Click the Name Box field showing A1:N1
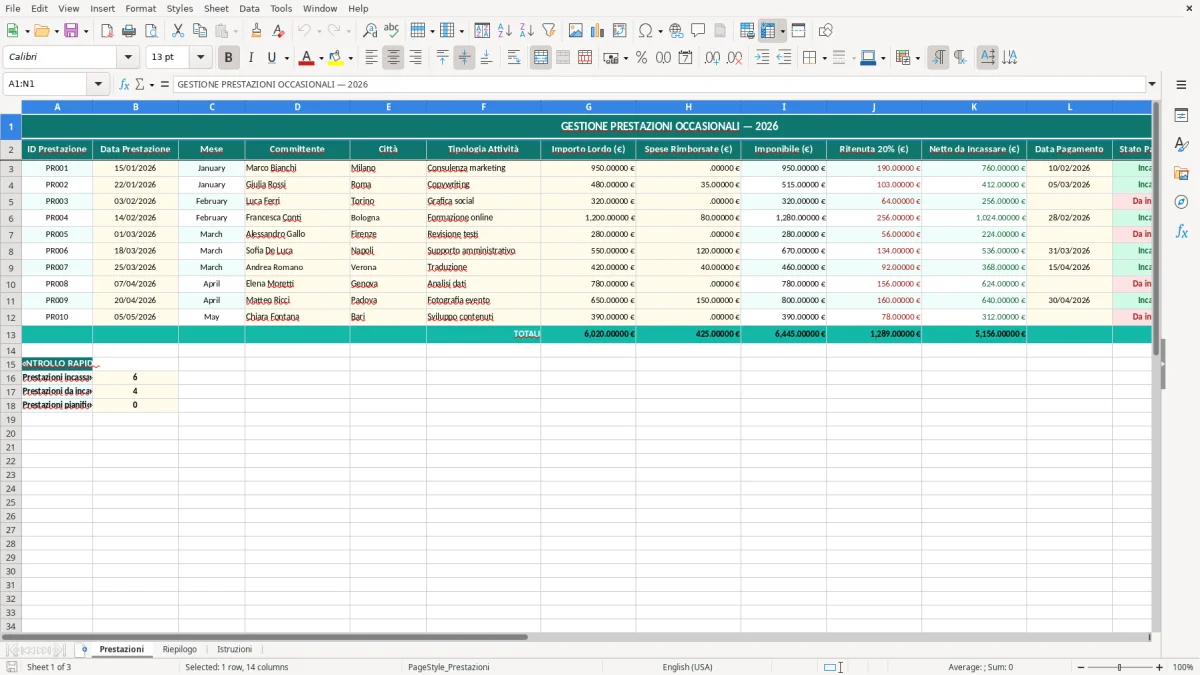1200x675 pixels. (46, 85)
